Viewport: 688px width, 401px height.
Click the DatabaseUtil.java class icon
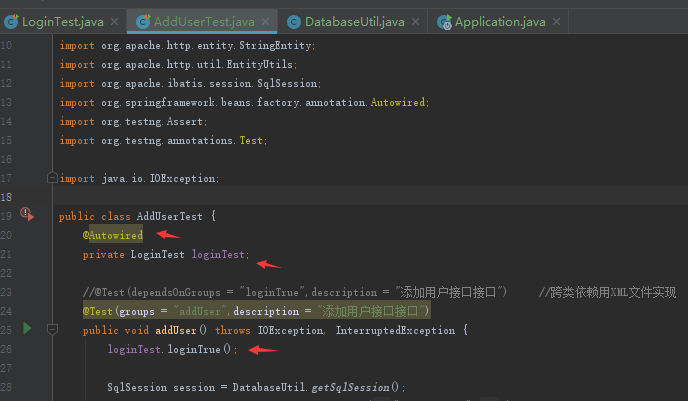point(294,22)
